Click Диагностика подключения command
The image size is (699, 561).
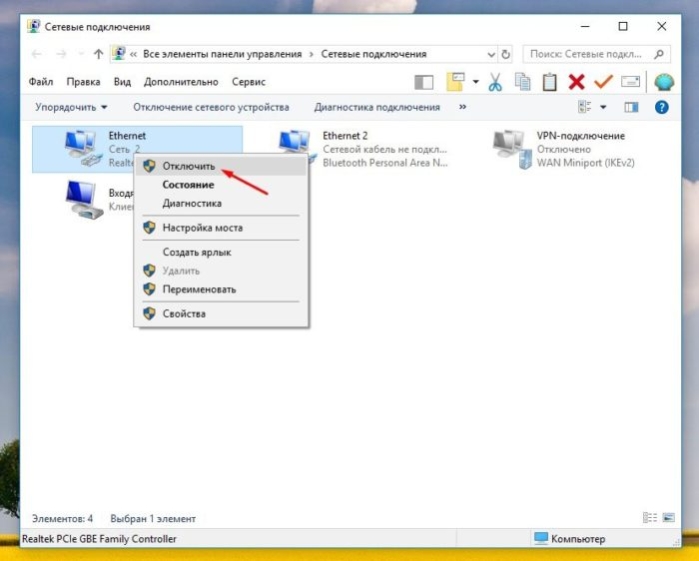[x=377, y=107]
